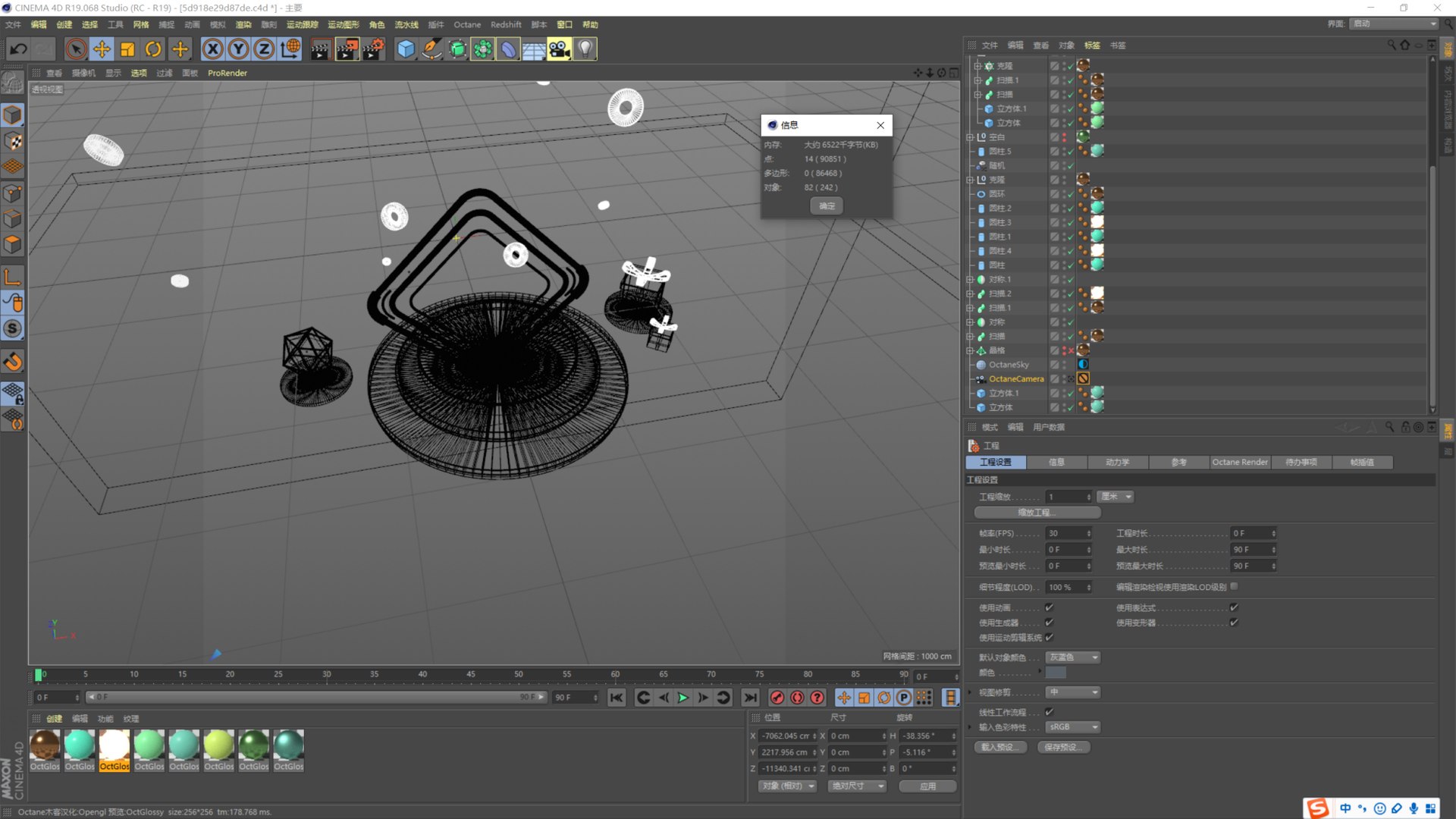The height and width of the screenshot is (819, 1456).
Task: Switch to the Octane Render tab
Action: [1240, 462]
